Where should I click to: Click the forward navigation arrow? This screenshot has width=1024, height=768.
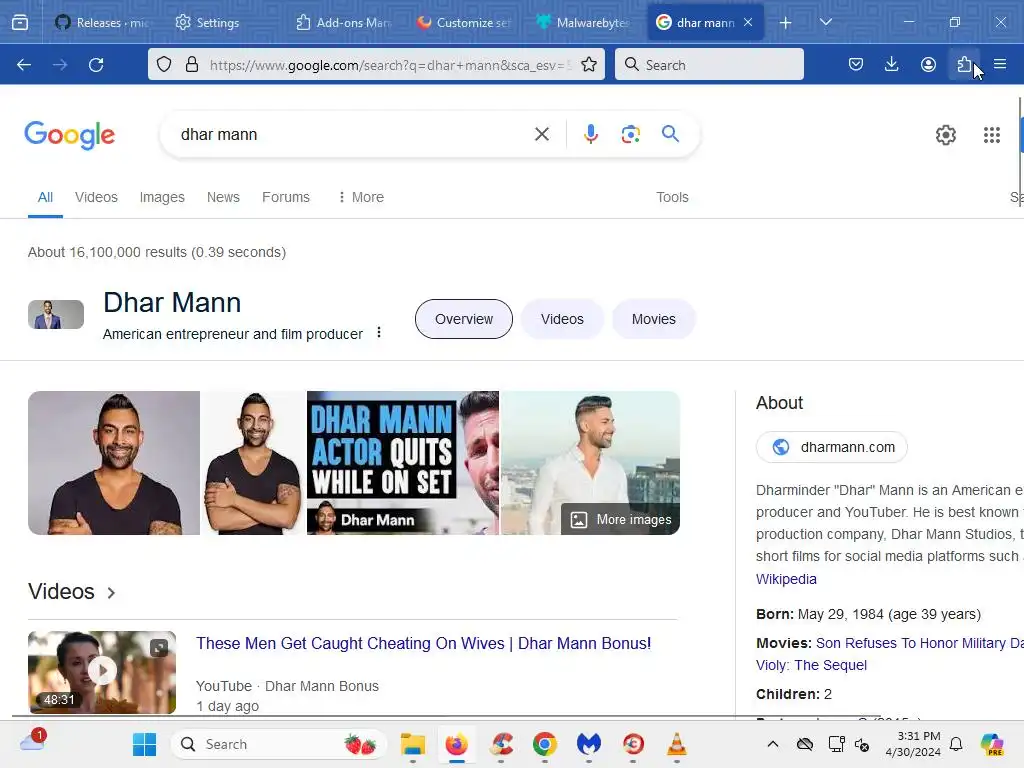(60, 65)
